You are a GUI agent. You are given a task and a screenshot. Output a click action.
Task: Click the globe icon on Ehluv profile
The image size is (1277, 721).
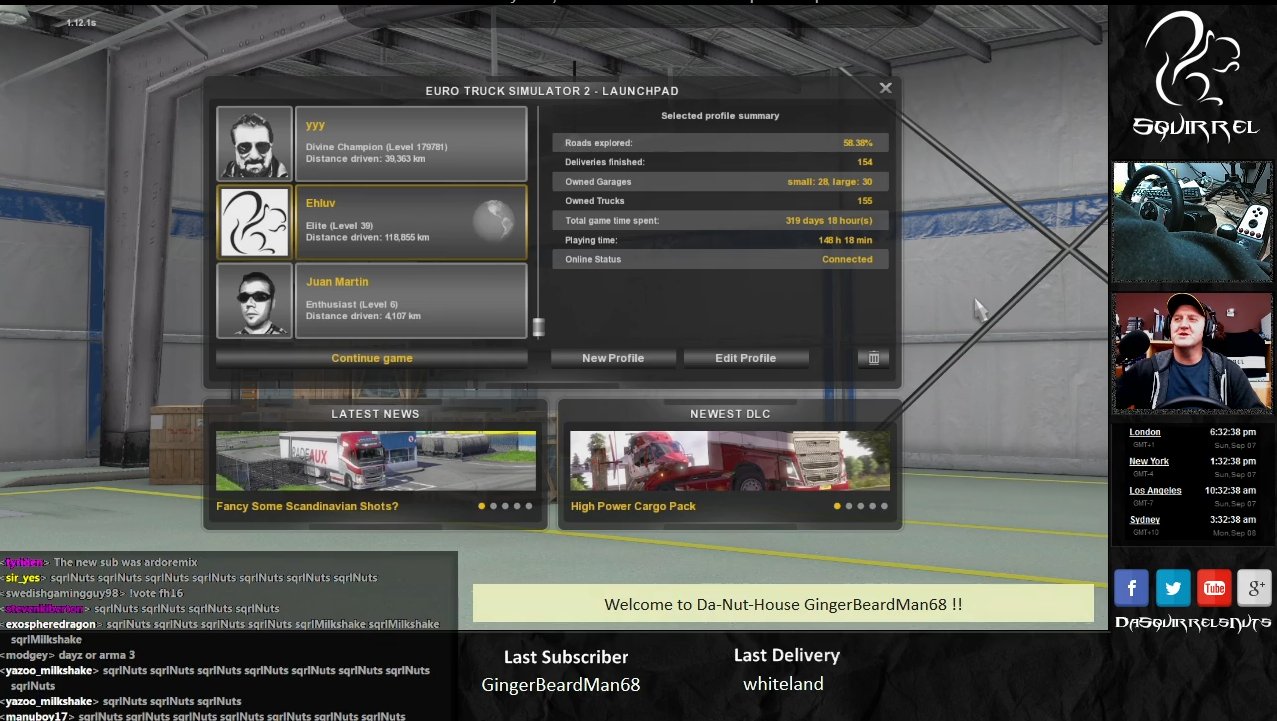point(494,221)
